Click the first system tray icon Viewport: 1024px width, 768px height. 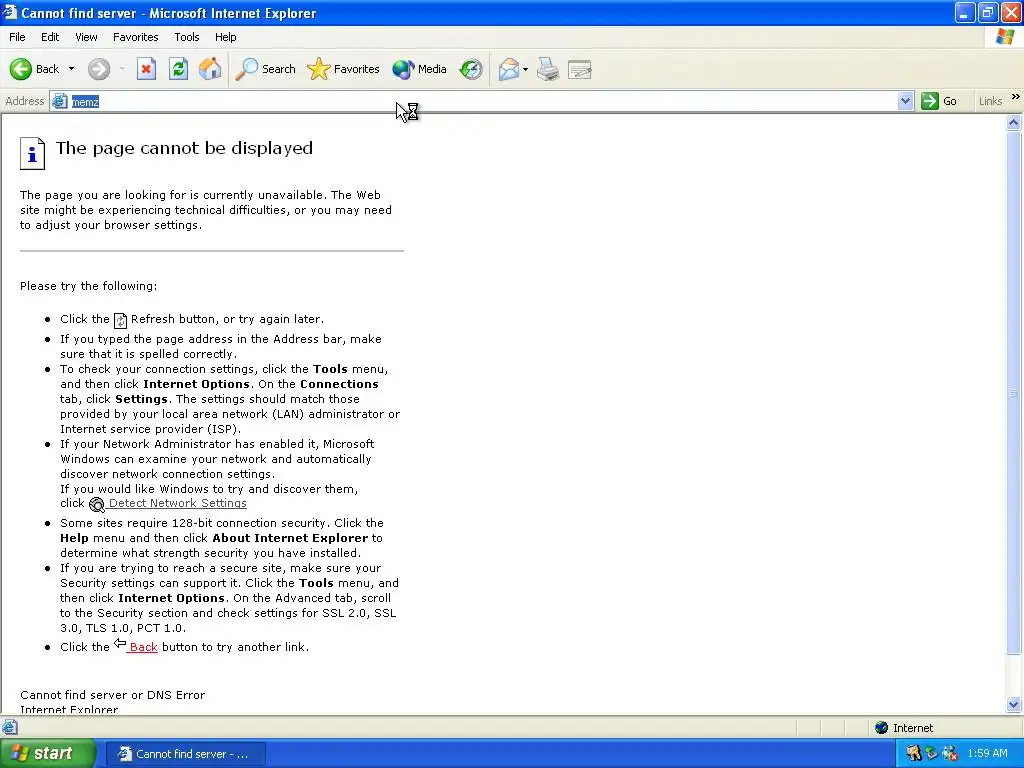(x=914, y=754)
